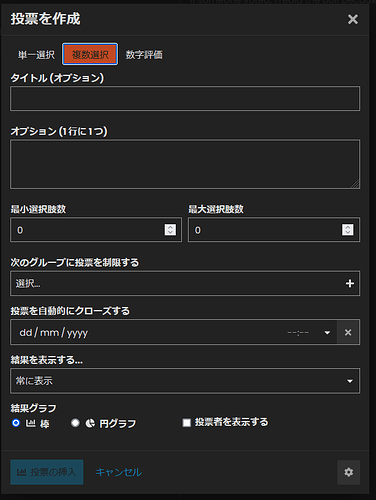Viewport: 376px width, 500px height.
Task: Close the 投票を作成 dialog
Action: pos(353,19)
